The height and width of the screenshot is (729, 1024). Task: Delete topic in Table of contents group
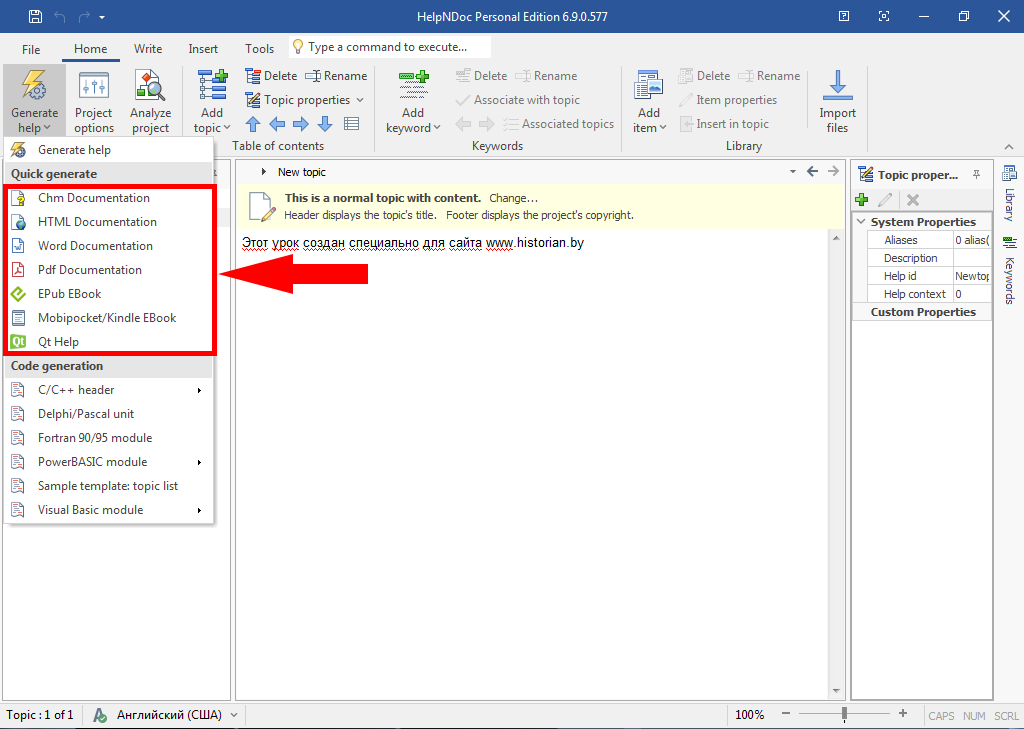click(271, 76)
